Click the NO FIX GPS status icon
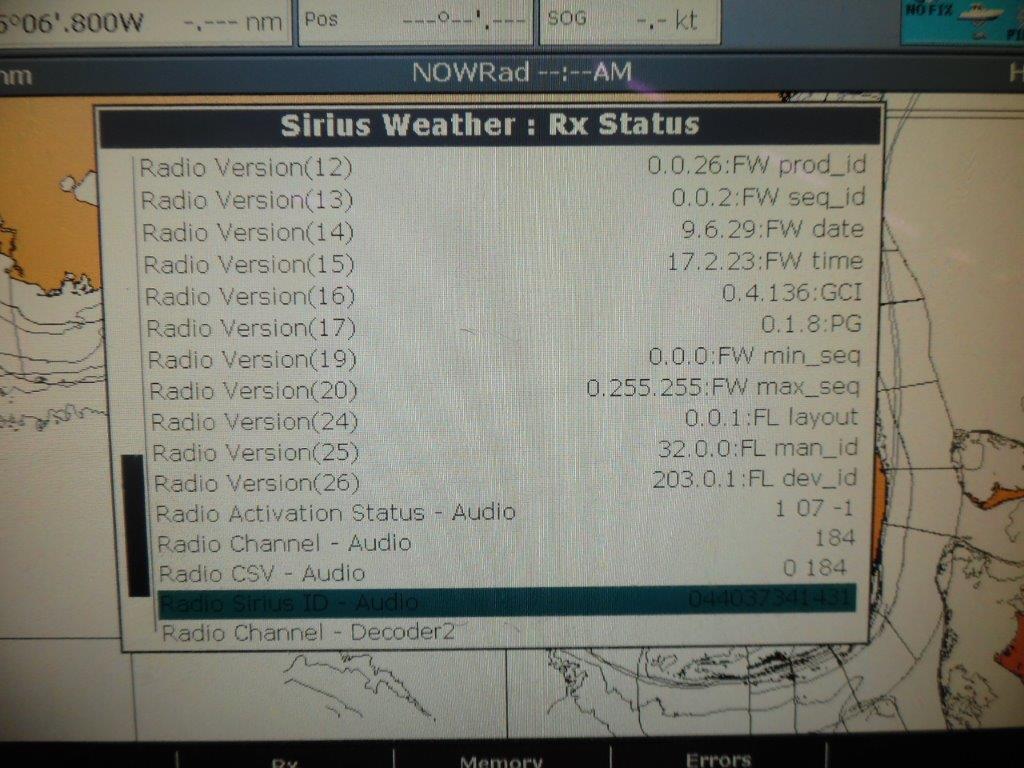1024x768 pixels. click(x=962, y=22)
